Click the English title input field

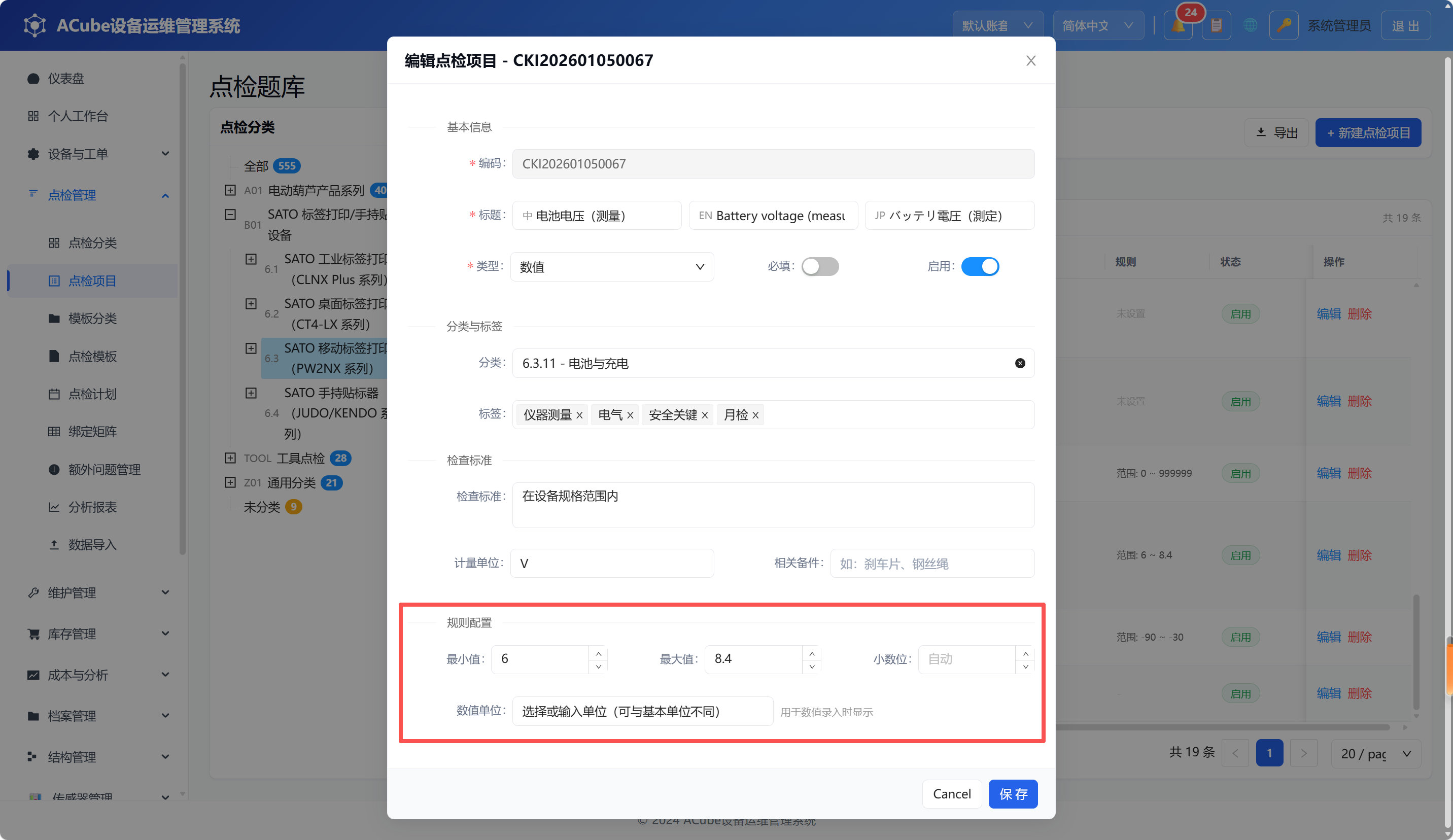tap(773, 216)
